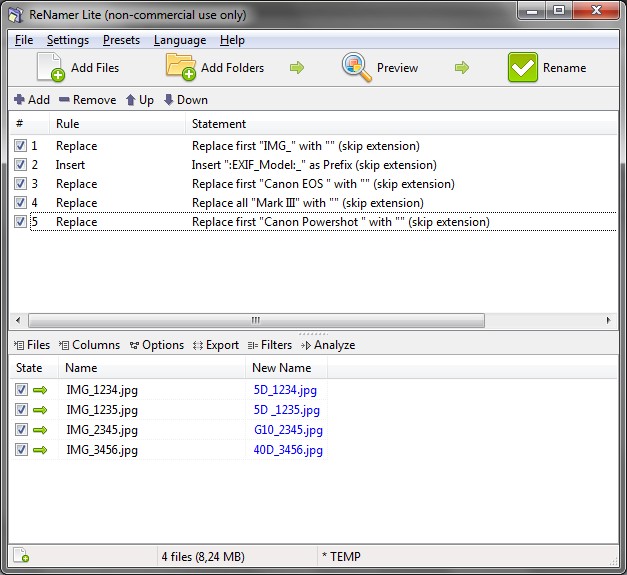This screenshot has width=627, height=575.
Task: Uncheck rule 4 Replace Mark III
Action: [21, 203]
